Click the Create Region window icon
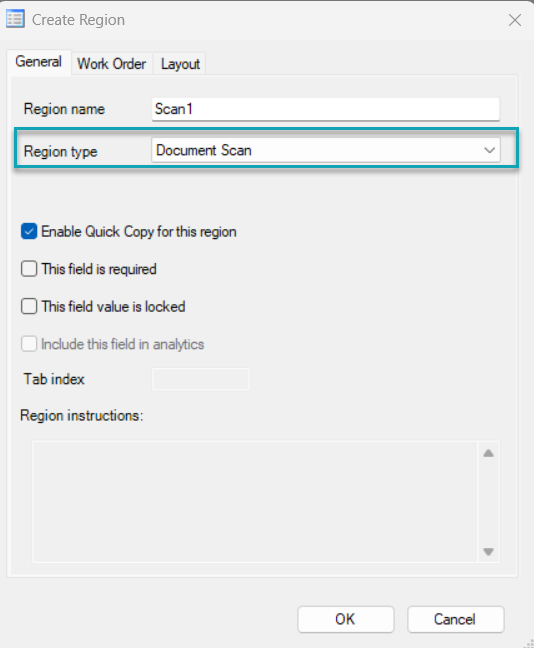 (x=15, y=19)
